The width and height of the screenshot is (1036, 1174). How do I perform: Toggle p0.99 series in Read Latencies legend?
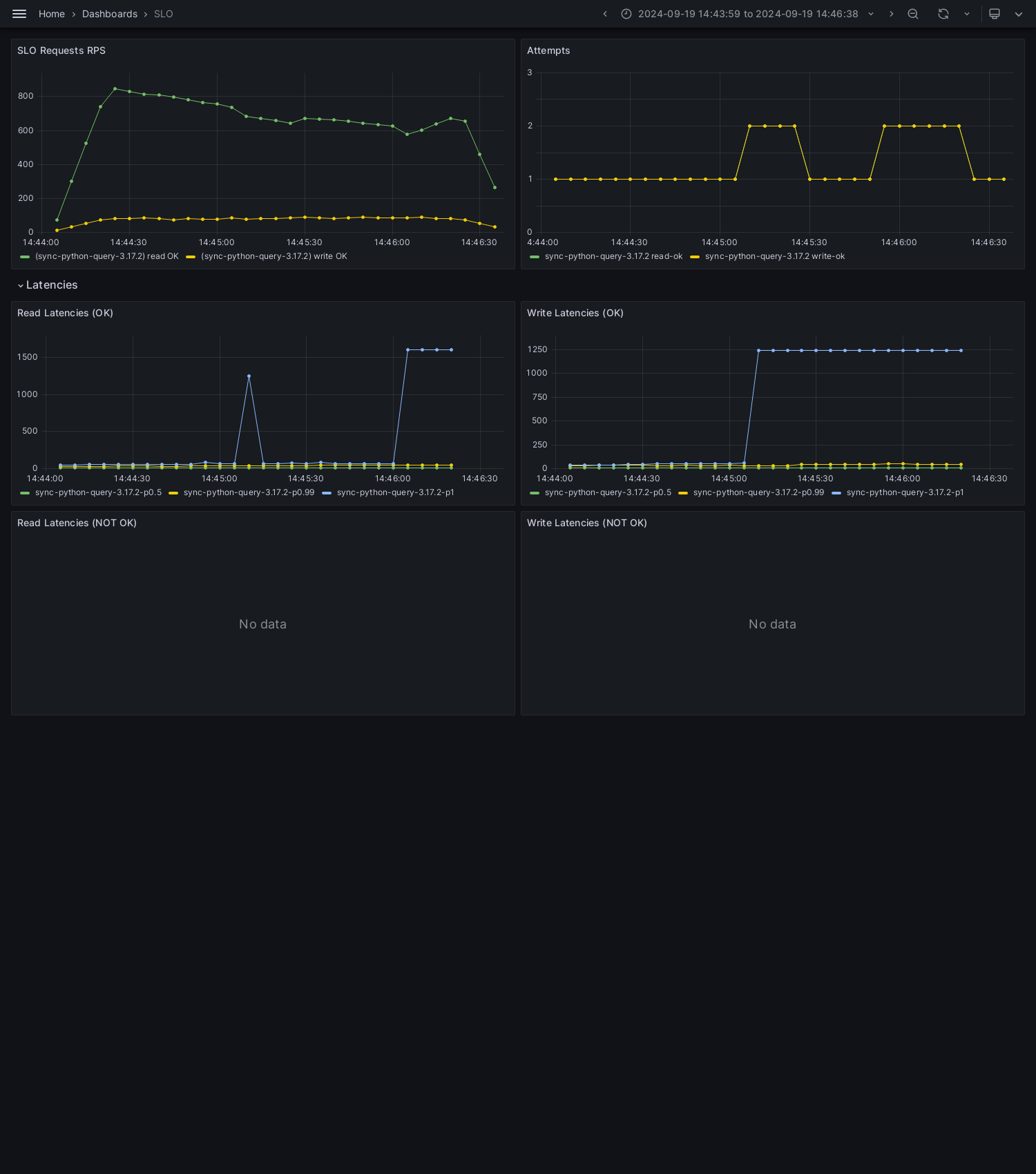[249, 492]
